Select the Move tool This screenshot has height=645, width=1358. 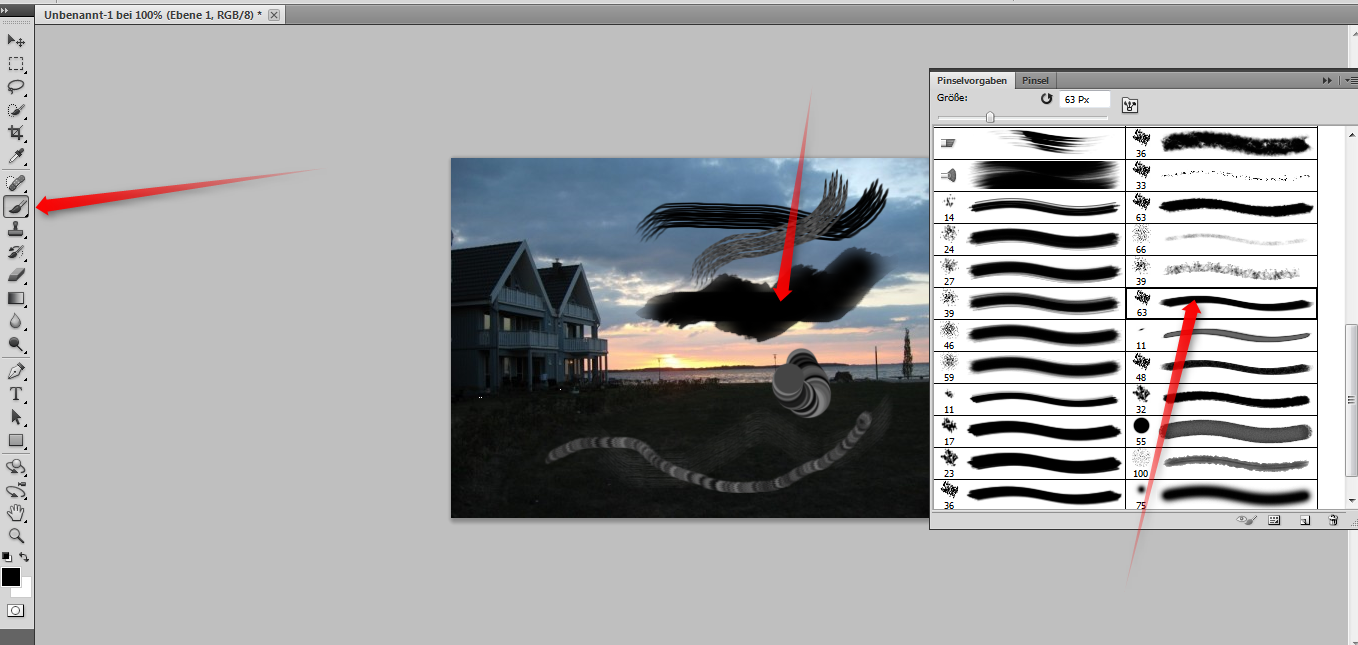(14, 40)
